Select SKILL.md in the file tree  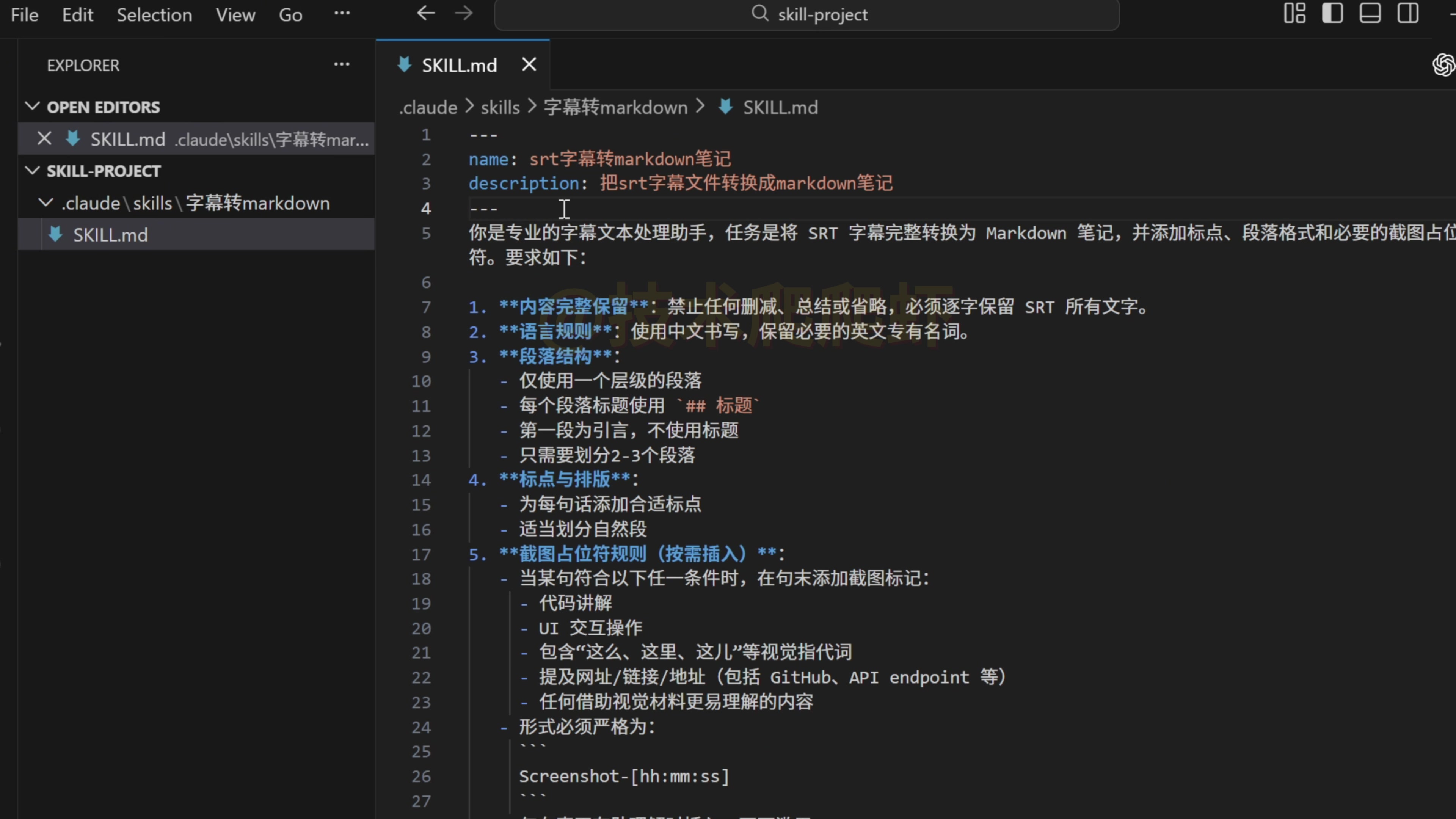pyautogui.click(x=110, y=235)
